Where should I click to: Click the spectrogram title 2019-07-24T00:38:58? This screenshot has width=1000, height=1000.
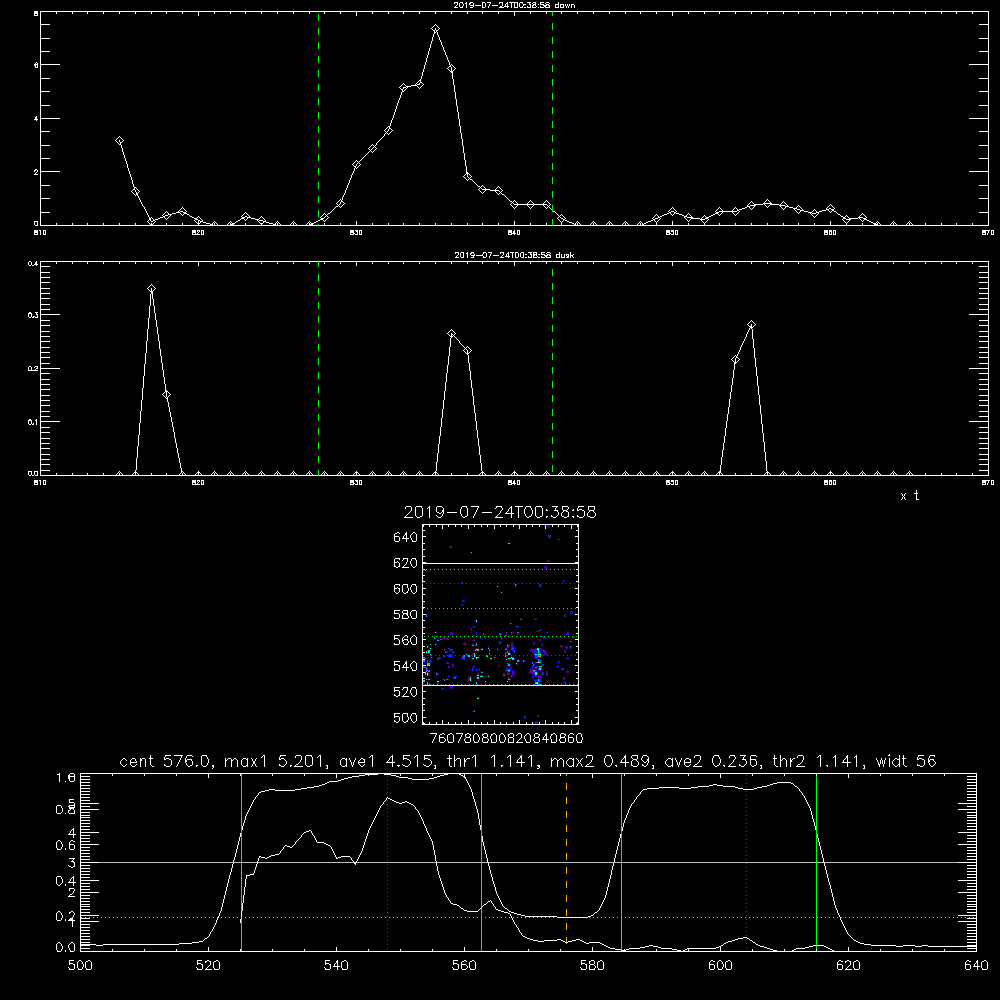500,512
